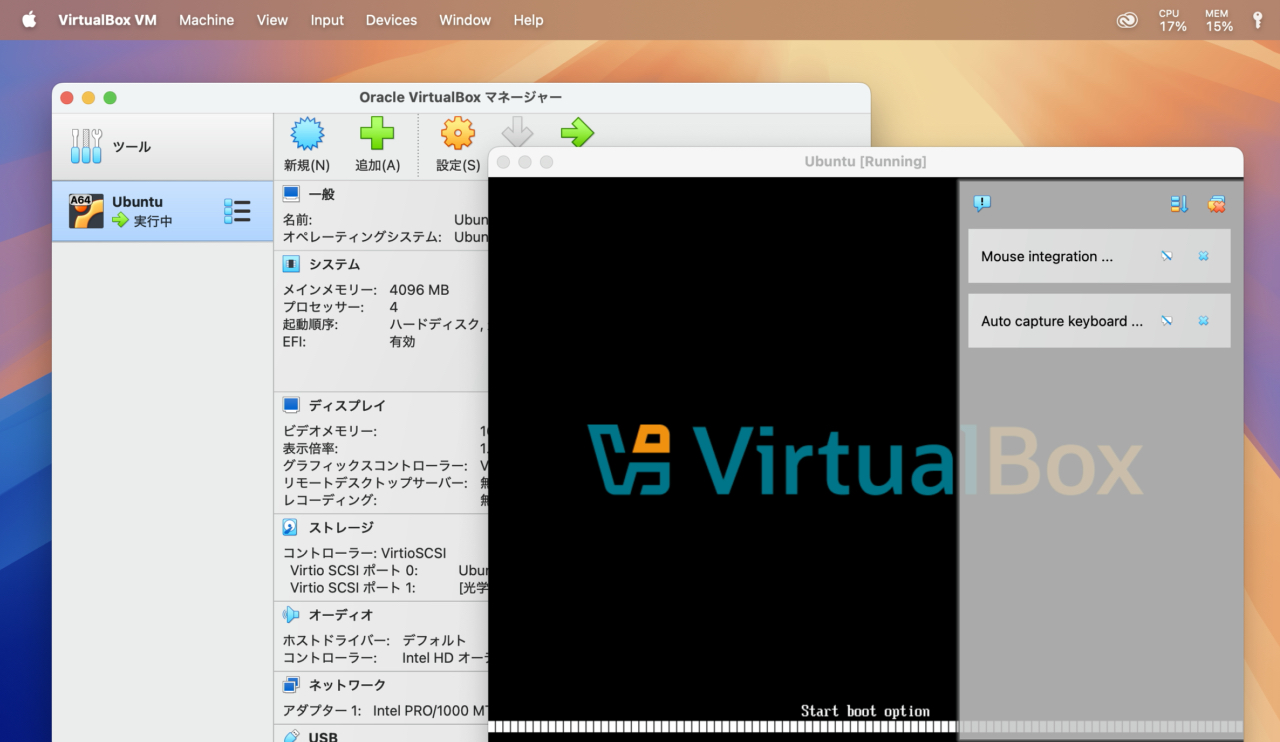The image size is (1280, 742).
Task: Click the 追加(A) add VM toolbar icon
Action: click(377, 144)
